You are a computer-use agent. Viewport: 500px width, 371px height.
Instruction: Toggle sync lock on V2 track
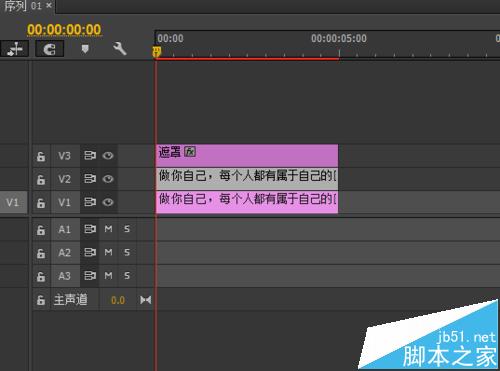tap(90, 179)
